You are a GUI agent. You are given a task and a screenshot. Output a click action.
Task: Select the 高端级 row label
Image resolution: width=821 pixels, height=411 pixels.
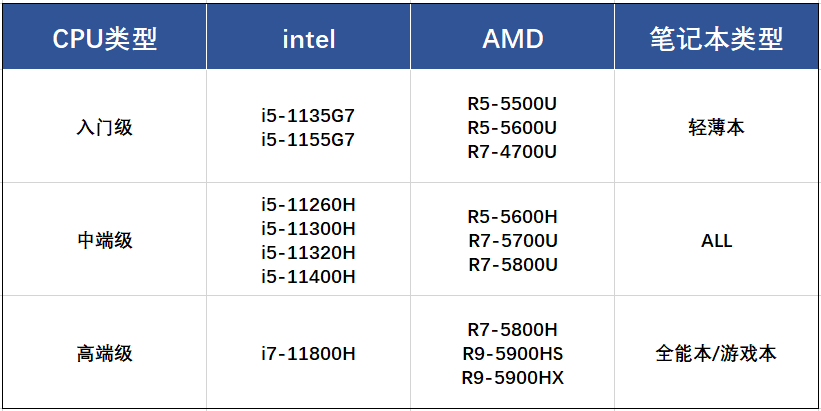coord(105,354)
